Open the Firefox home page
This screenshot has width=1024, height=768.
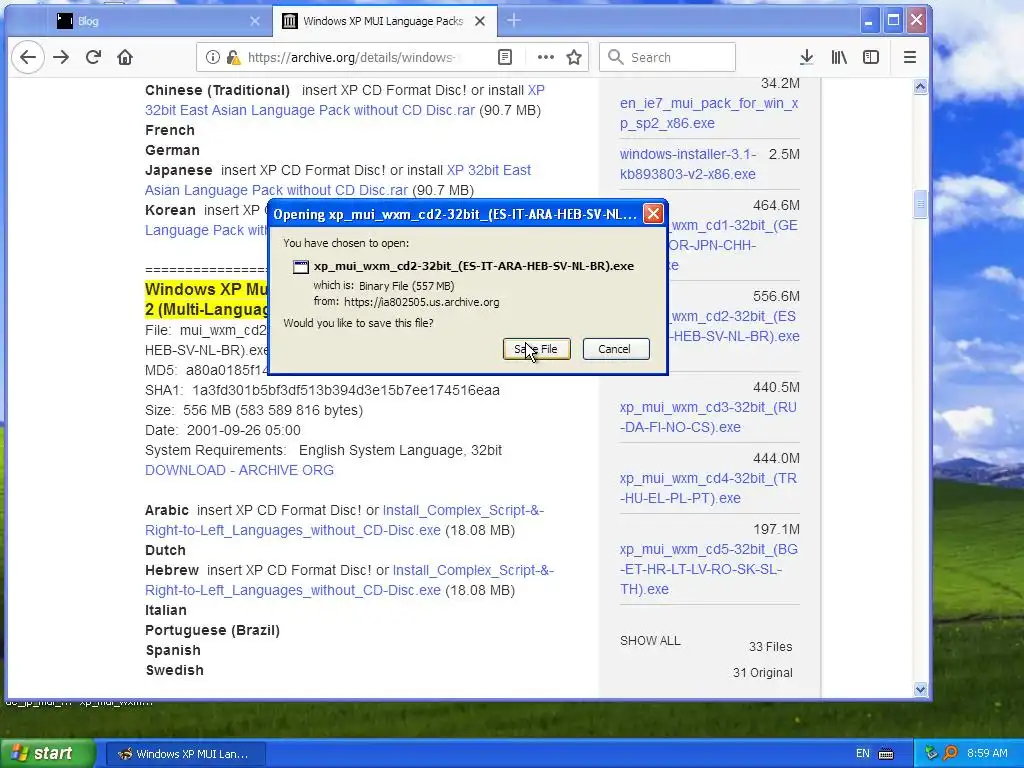125,57
